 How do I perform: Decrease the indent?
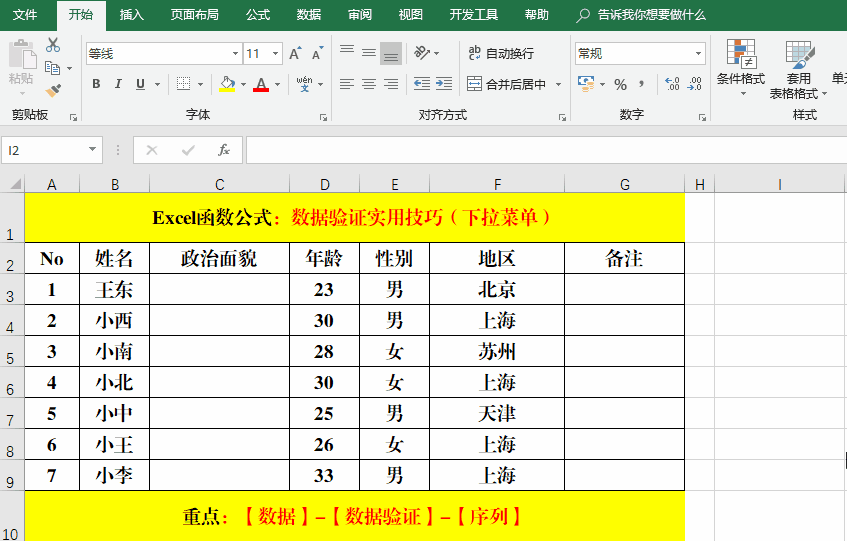(x=422, y=84)
